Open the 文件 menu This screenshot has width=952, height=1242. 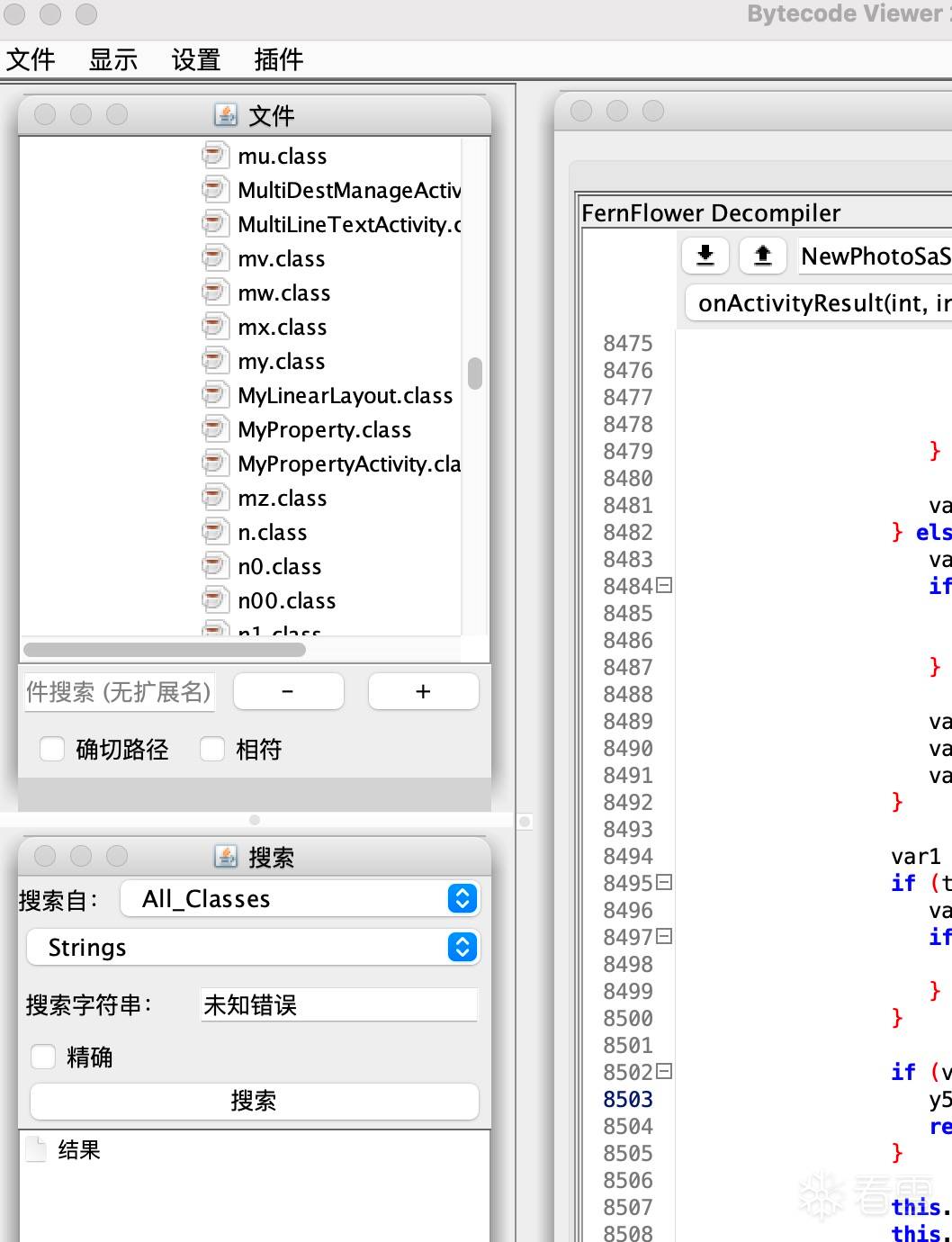[31, 59]
